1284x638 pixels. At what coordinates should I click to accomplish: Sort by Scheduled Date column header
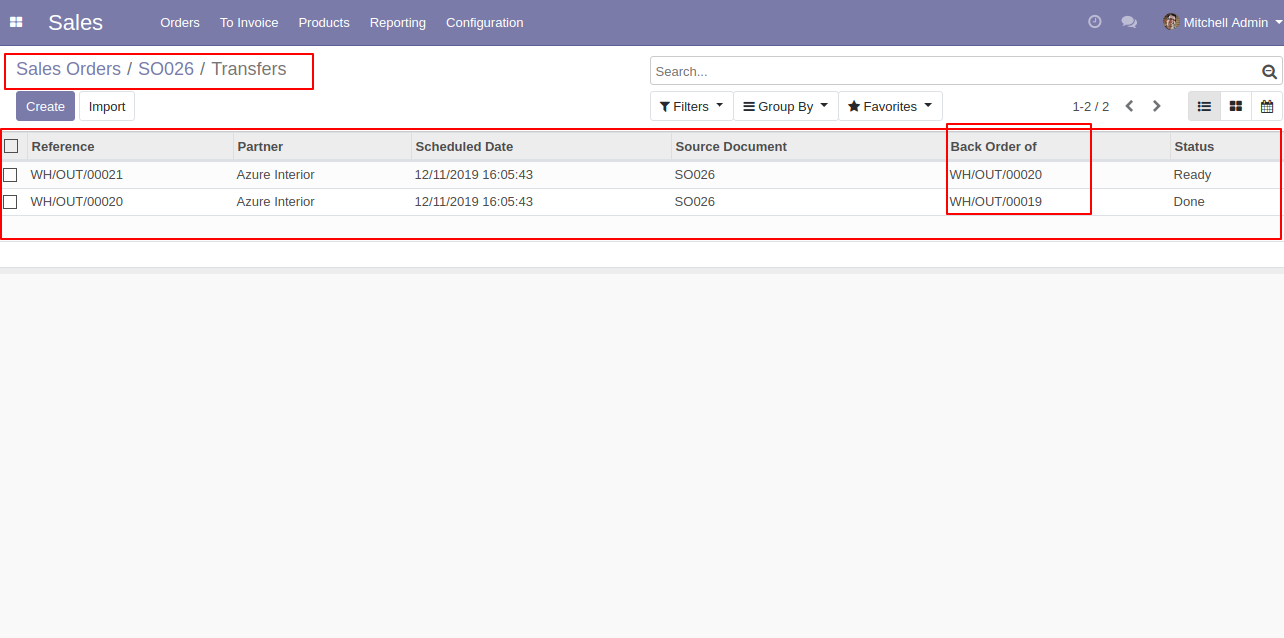[541, 146]
